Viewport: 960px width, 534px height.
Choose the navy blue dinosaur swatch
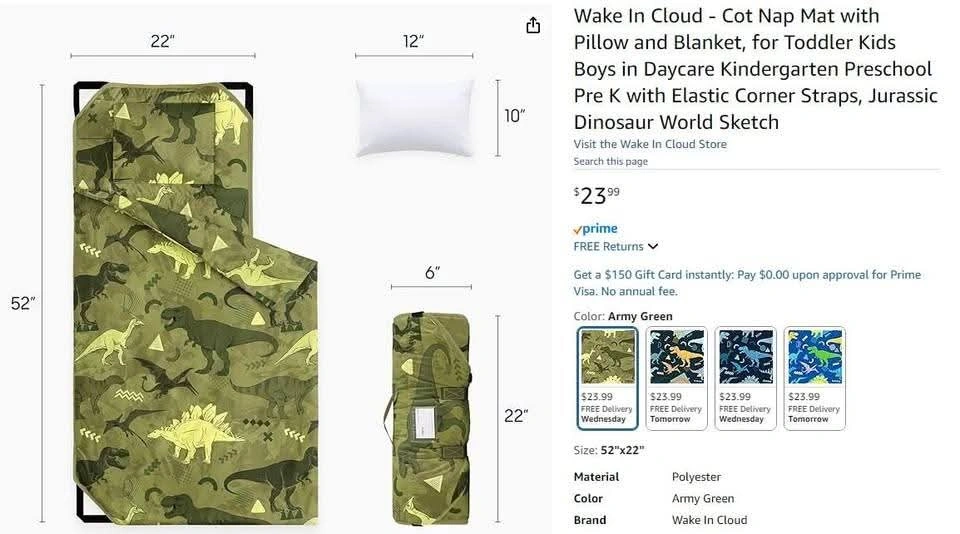point(746,378)
